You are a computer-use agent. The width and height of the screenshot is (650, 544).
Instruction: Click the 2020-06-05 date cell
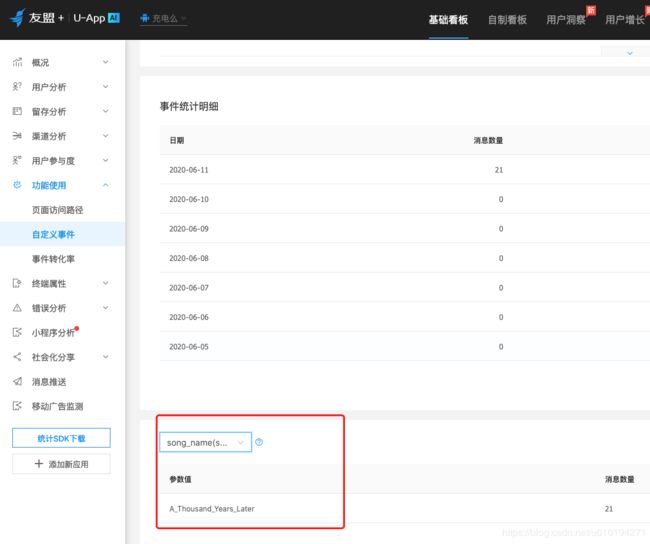(189, 346)
